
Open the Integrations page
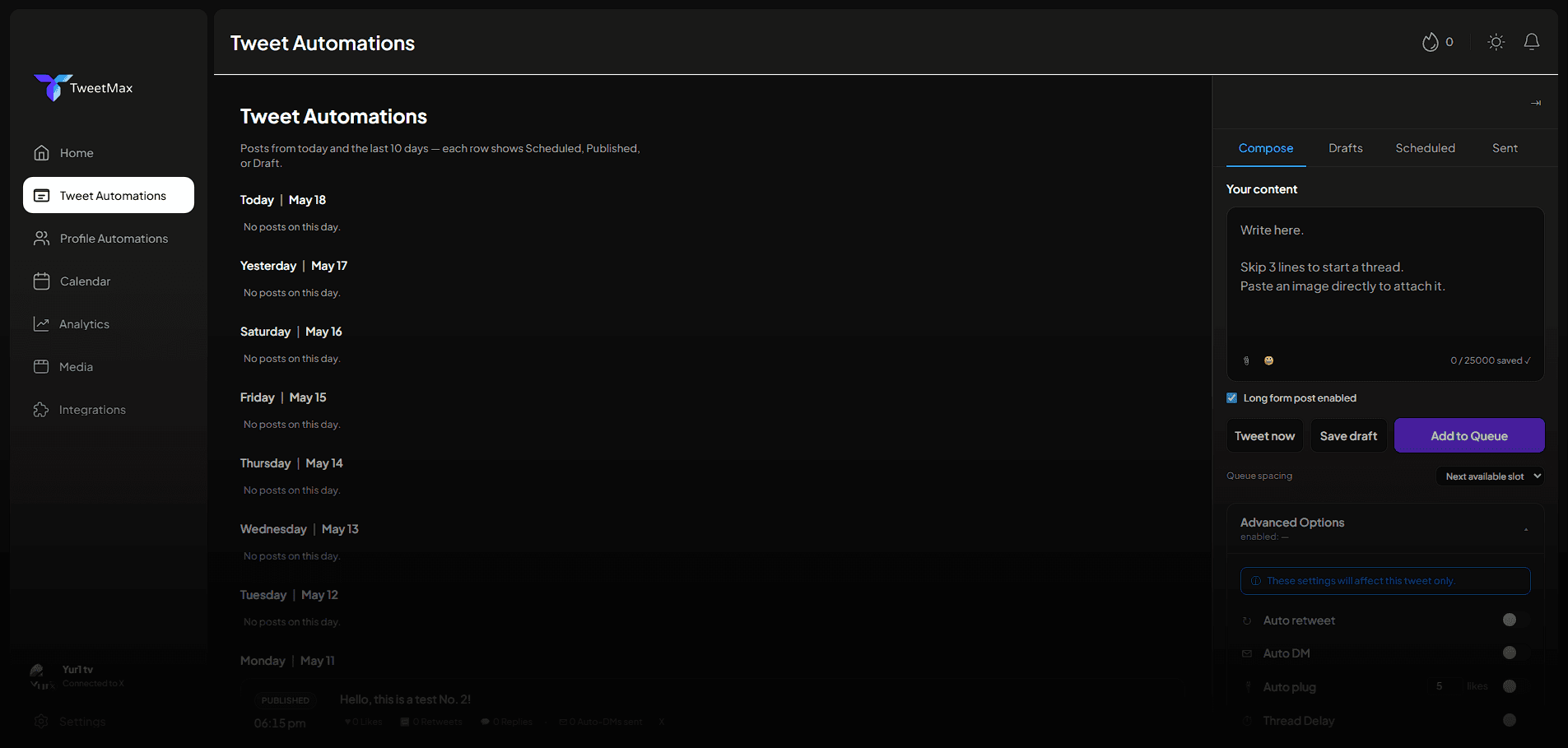click(109, 410)
